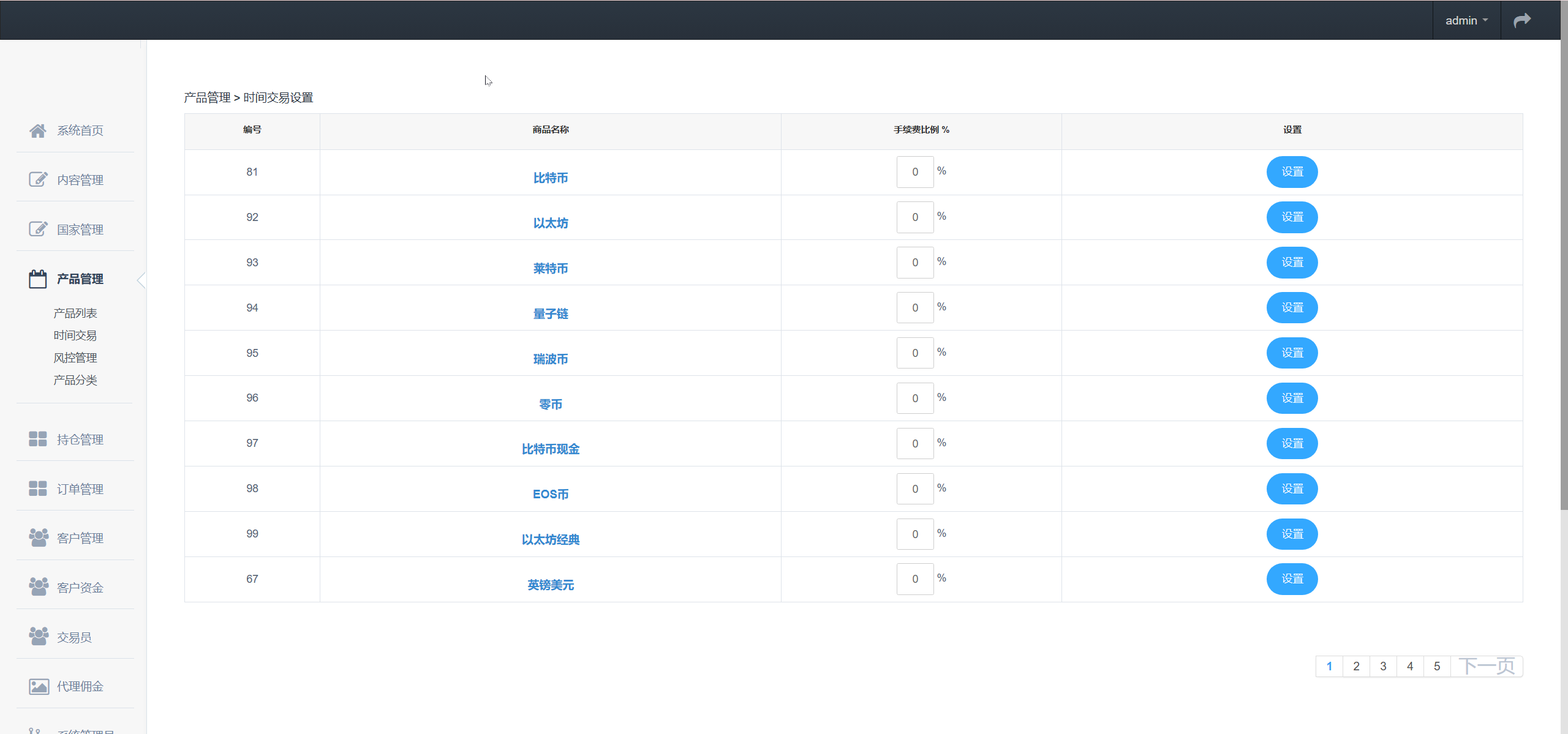Expand the 订单管理 menu section
This screenshot has width=1568, height=734.
coord(80,489)
